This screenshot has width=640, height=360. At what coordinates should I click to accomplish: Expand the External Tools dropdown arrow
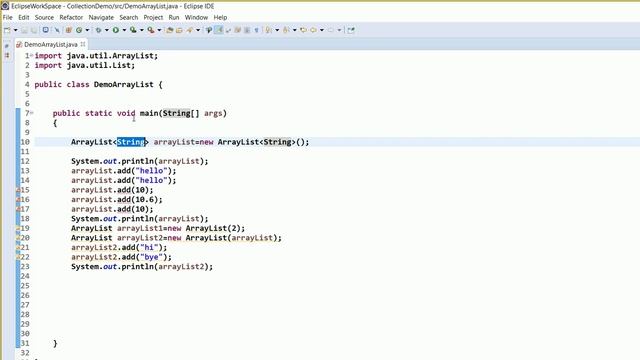[159, 30]
